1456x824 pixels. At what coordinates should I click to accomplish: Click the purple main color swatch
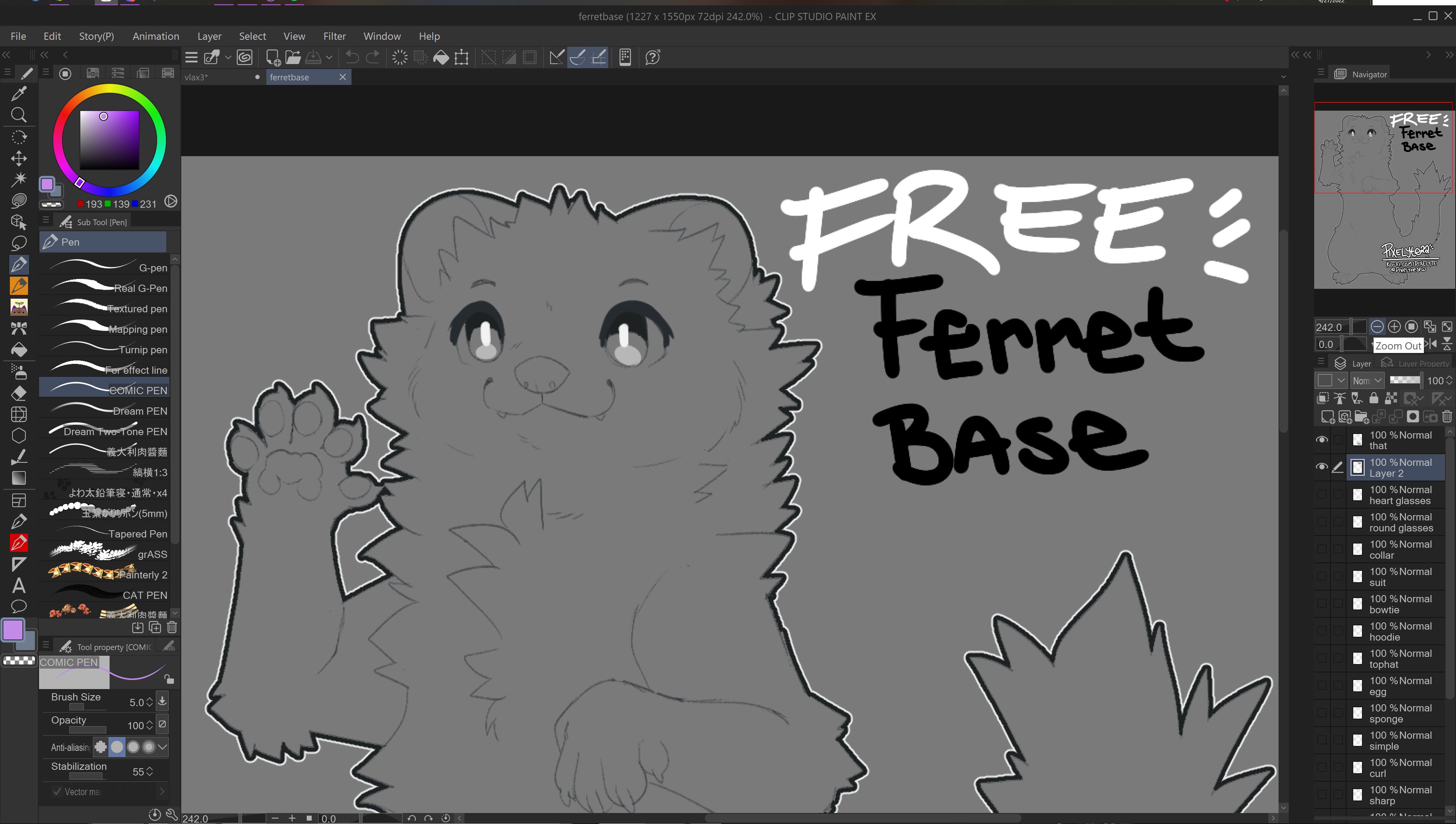click(13, 629)
